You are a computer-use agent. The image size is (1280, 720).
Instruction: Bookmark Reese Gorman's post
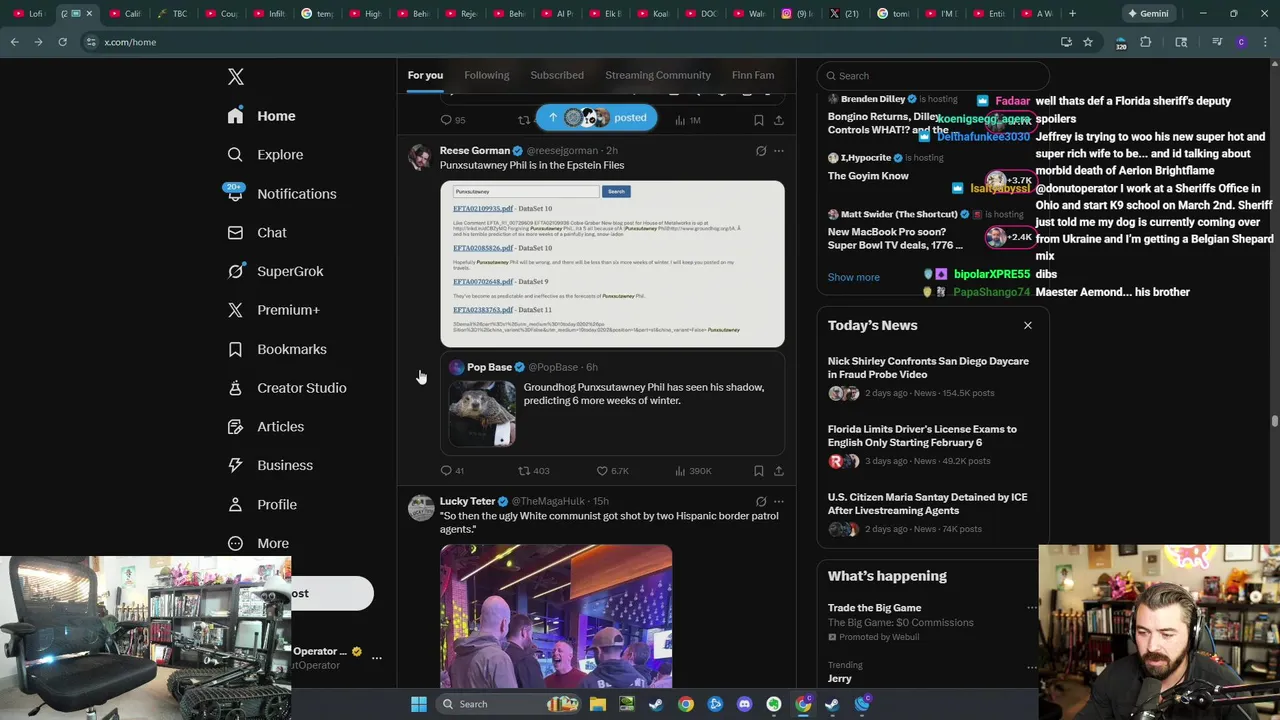[x=759, y=471]
